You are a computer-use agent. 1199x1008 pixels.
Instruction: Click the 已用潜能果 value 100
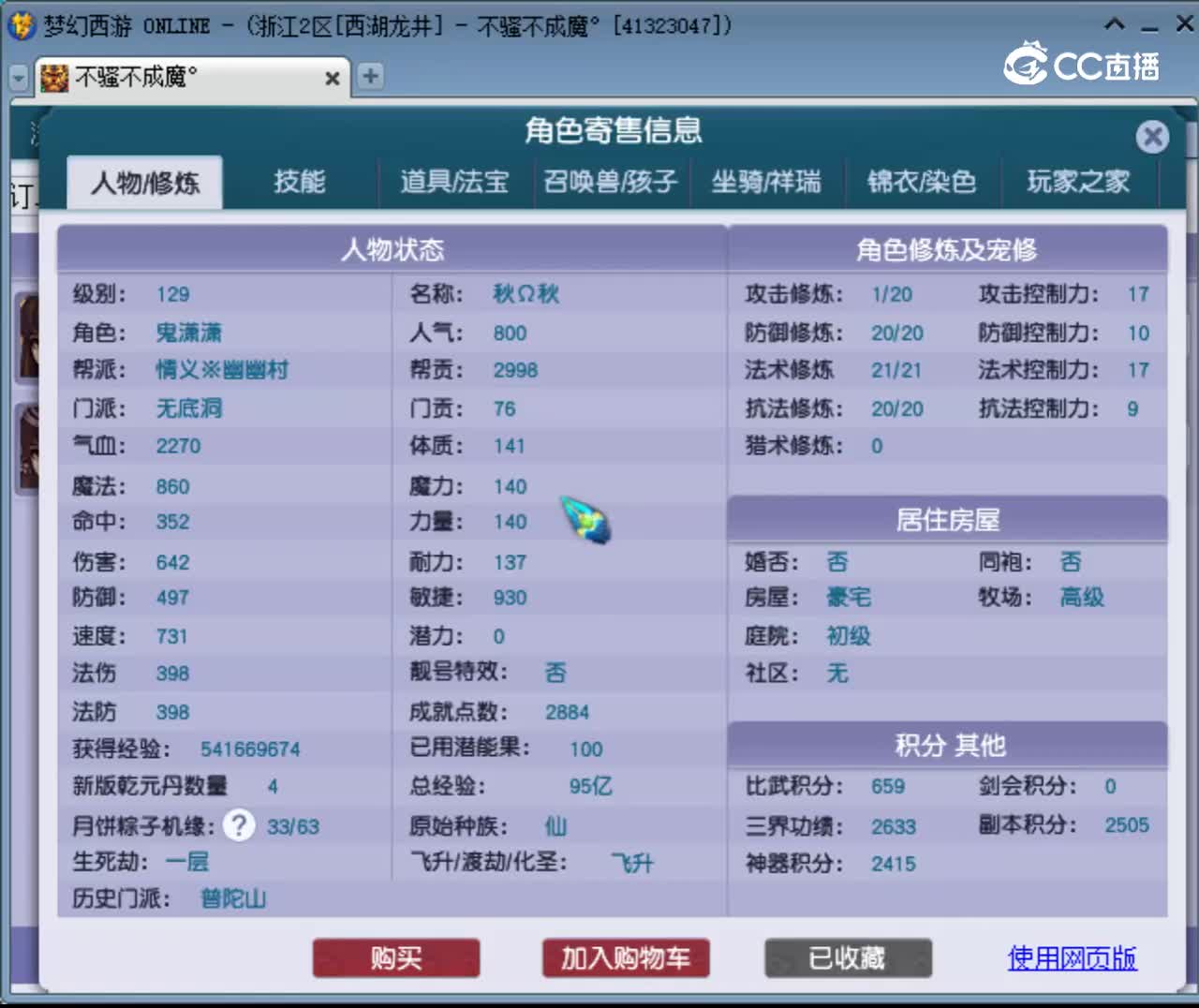pyautogui.click(x=586, y=749)
